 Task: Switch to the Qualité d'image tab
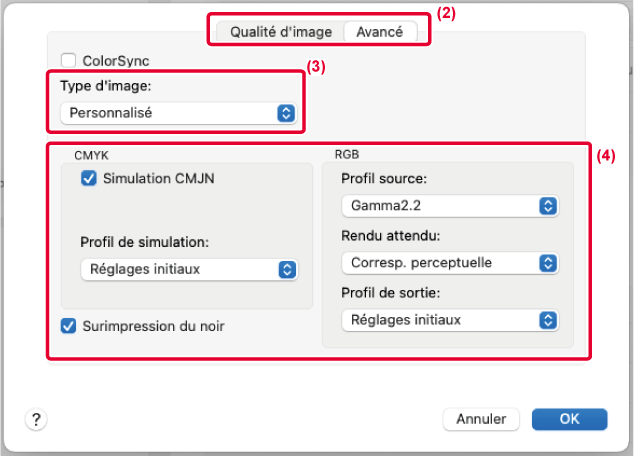(280, 31)
